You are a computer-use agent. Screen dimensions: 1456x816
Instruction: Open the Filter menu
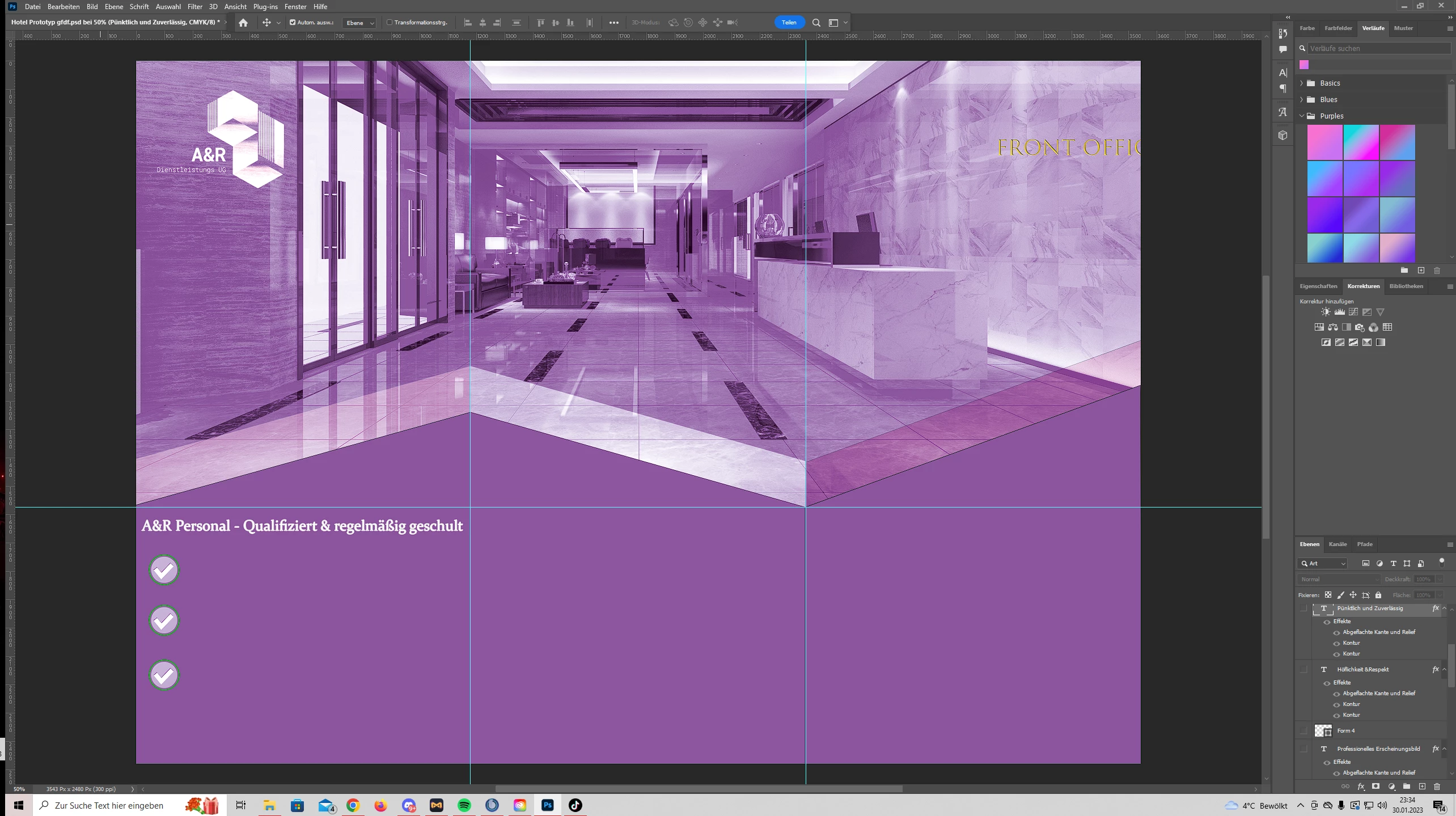194,7
